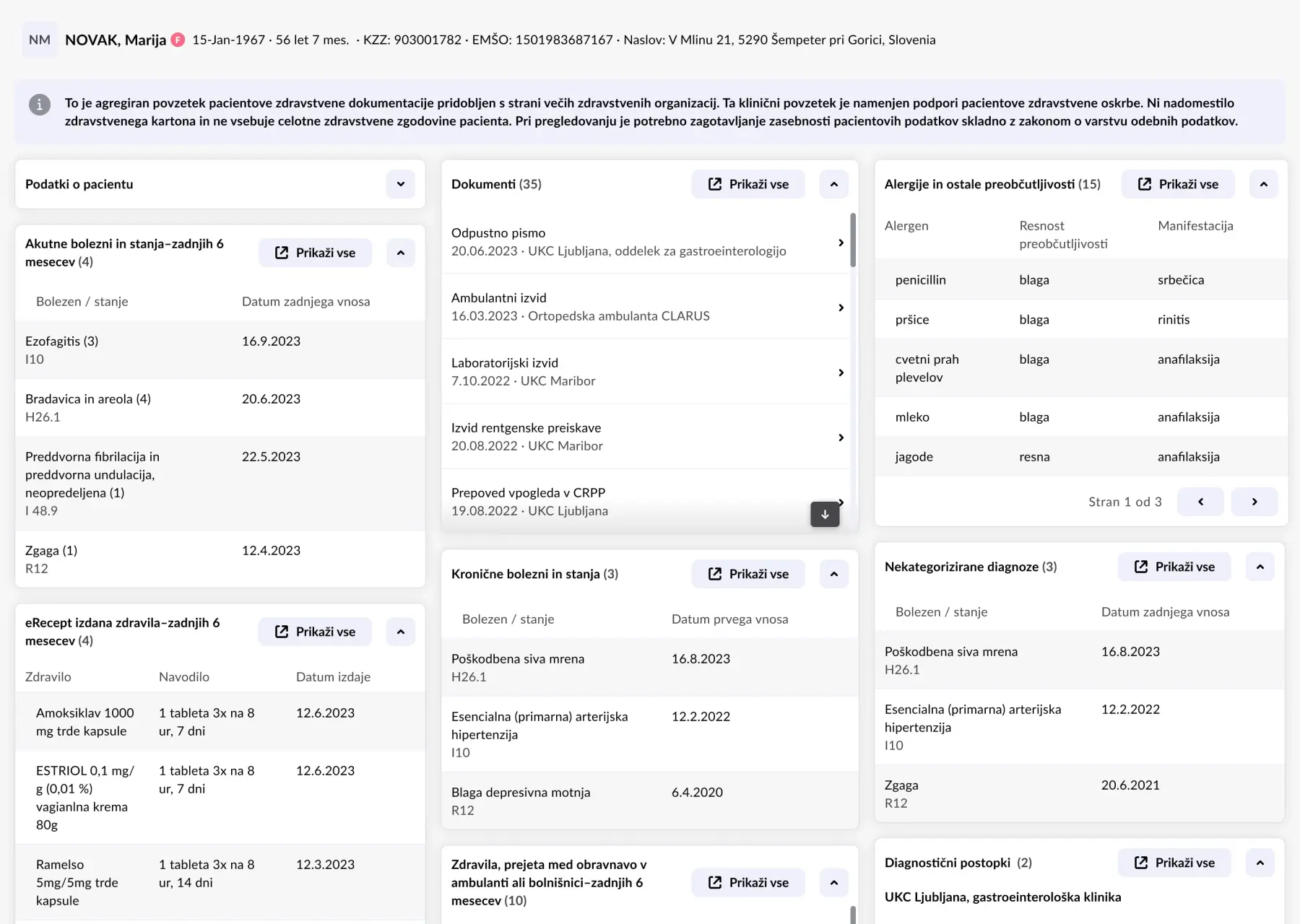The width and height of the screenshot is (1300, 924).
Task: Click the scroll-down arrow in Dokumenti list
Action: pyautogui.click(x=825, y=515)
